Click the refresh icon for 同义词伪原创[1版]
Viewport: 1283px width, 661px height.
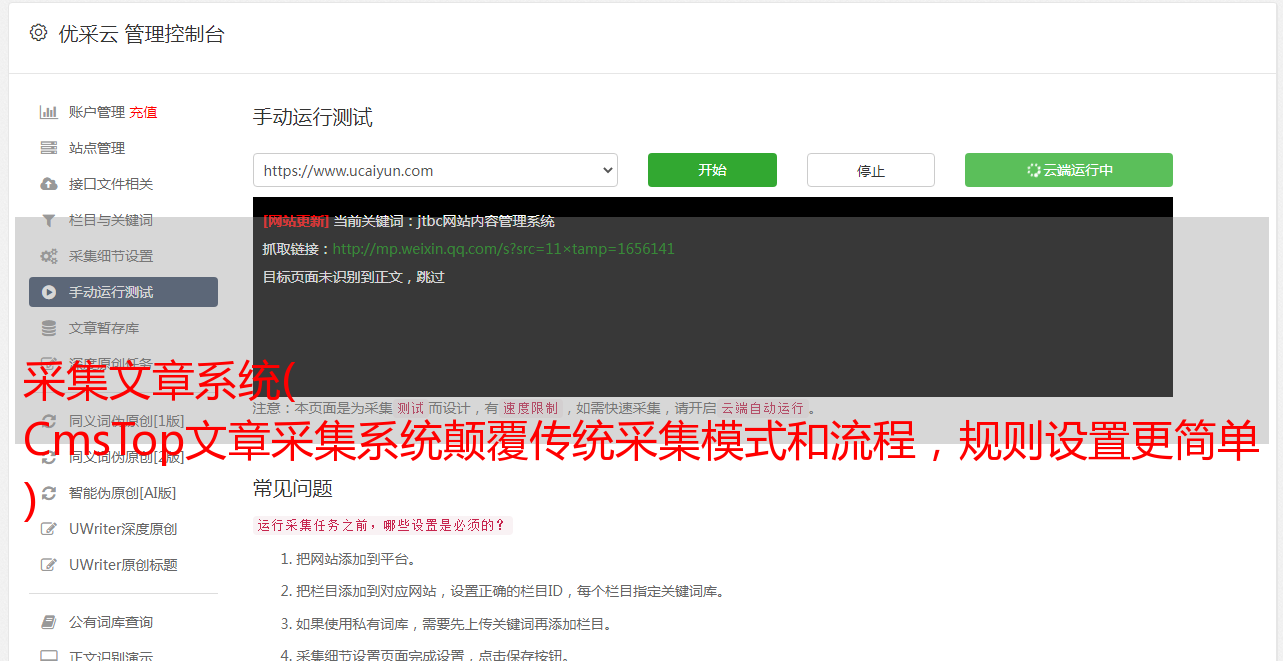tap(48, 421)
